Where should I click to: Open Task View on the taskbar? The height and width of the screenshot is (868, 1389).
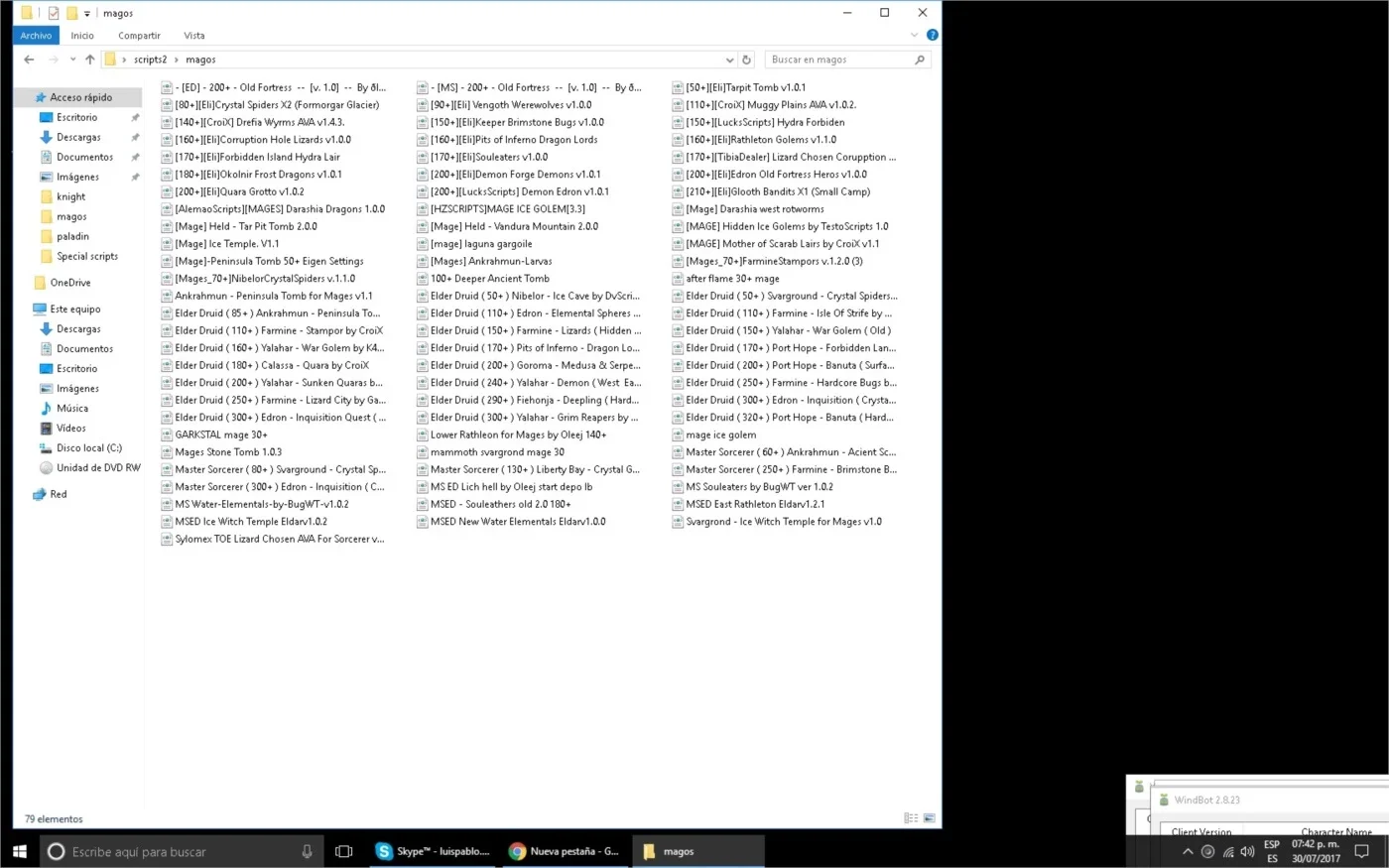point(344,851)
